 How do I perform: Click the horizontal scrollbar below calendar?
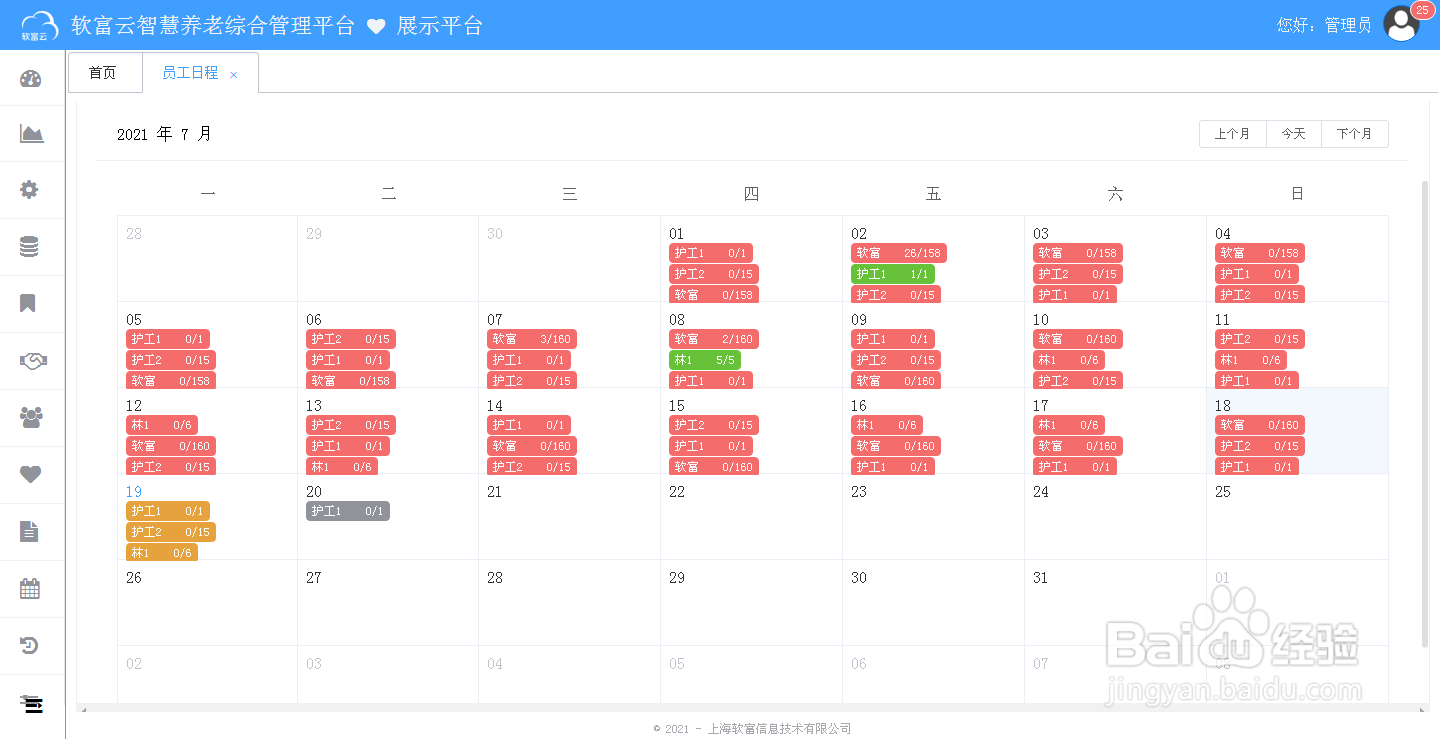(x=752, y=709)
